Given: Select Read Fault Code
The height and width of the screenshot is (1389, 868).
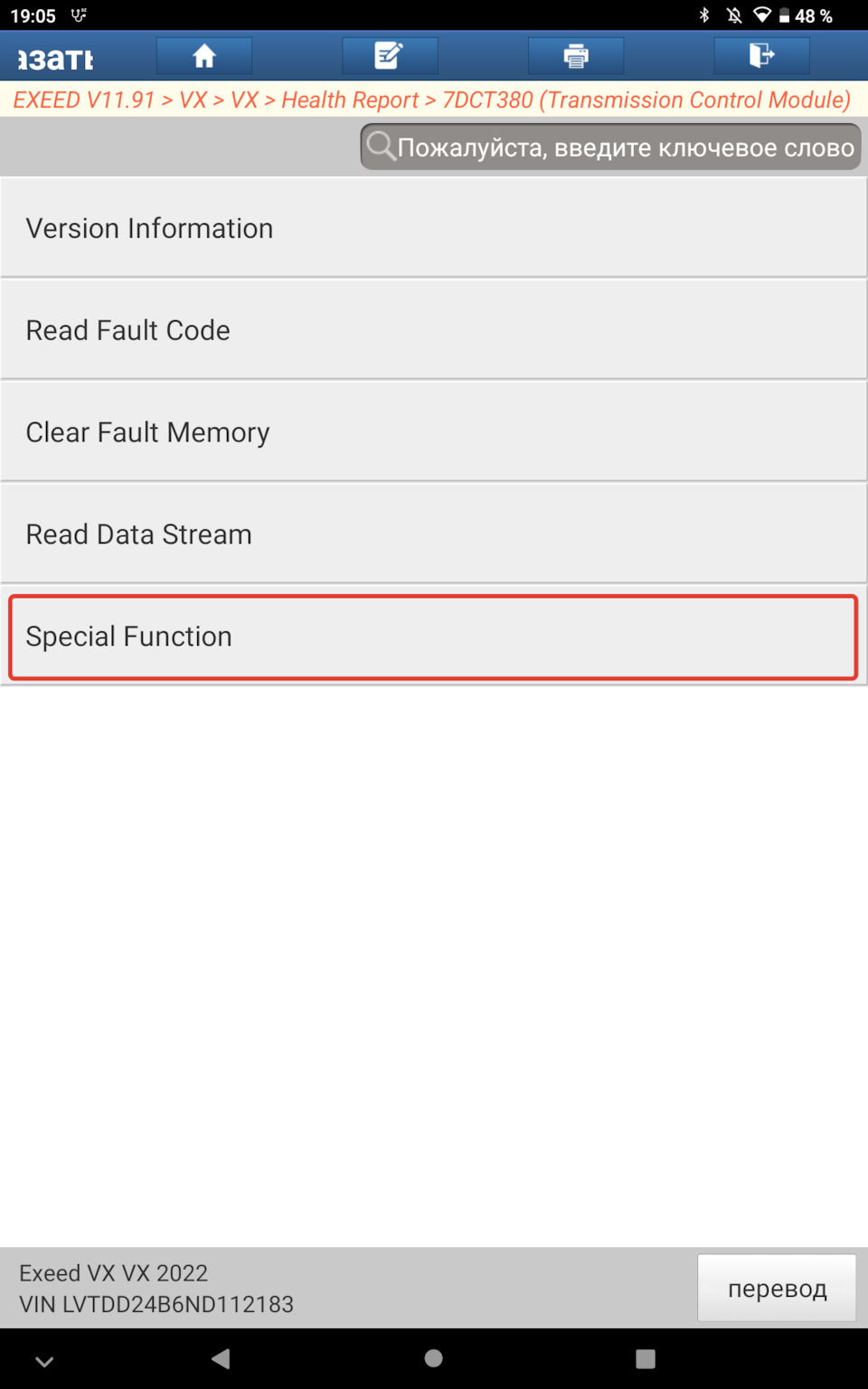Looking at the screenshot, I should tap(434, 330).
